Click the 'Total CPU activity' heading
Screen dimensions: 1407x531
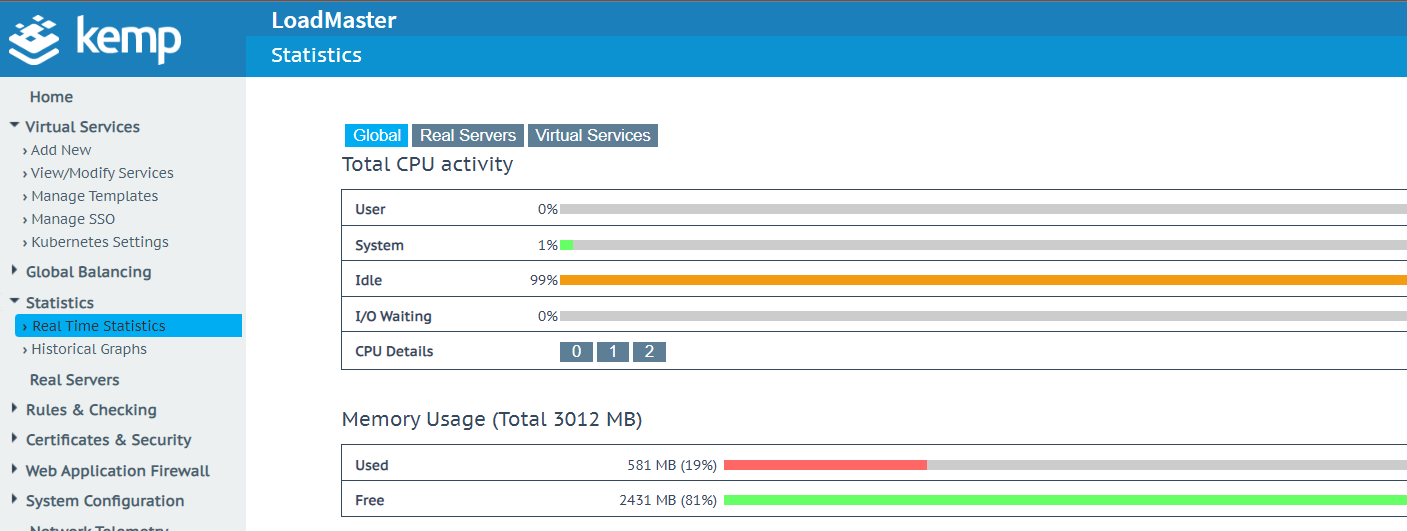[427, 164]
